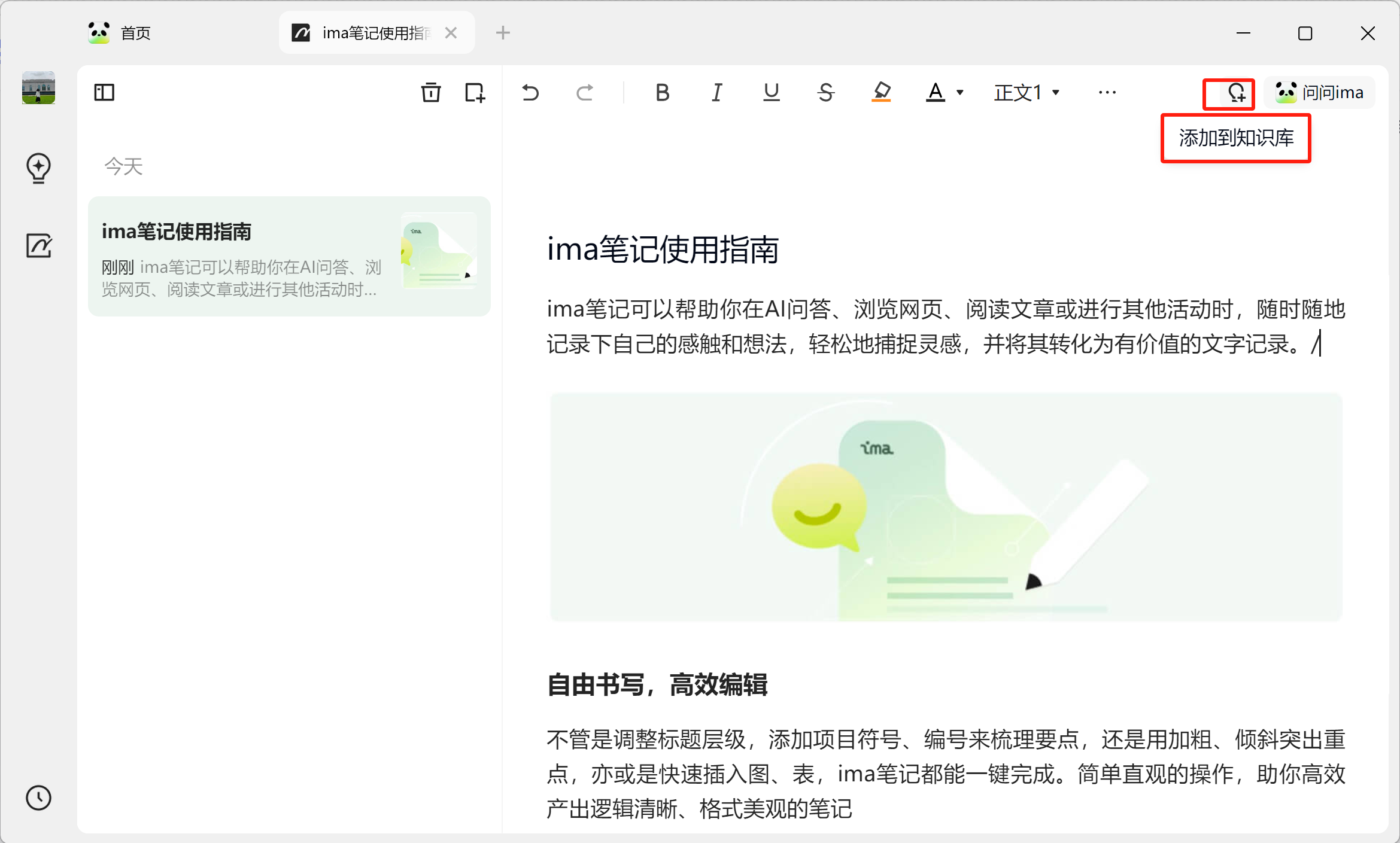Viewport: 1400px width, 843px height.
Task: Collapse the notes list sidebar panel
Action: (104, 92)
